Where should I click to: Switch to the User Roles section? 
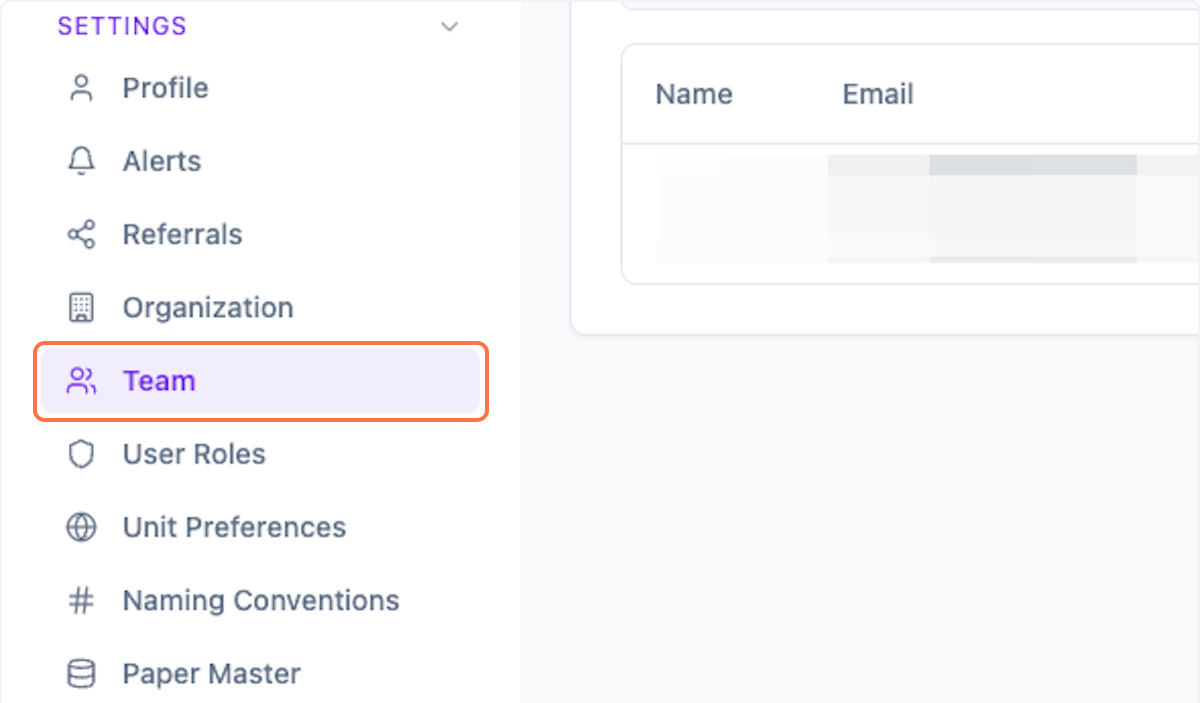click(193, 454)
